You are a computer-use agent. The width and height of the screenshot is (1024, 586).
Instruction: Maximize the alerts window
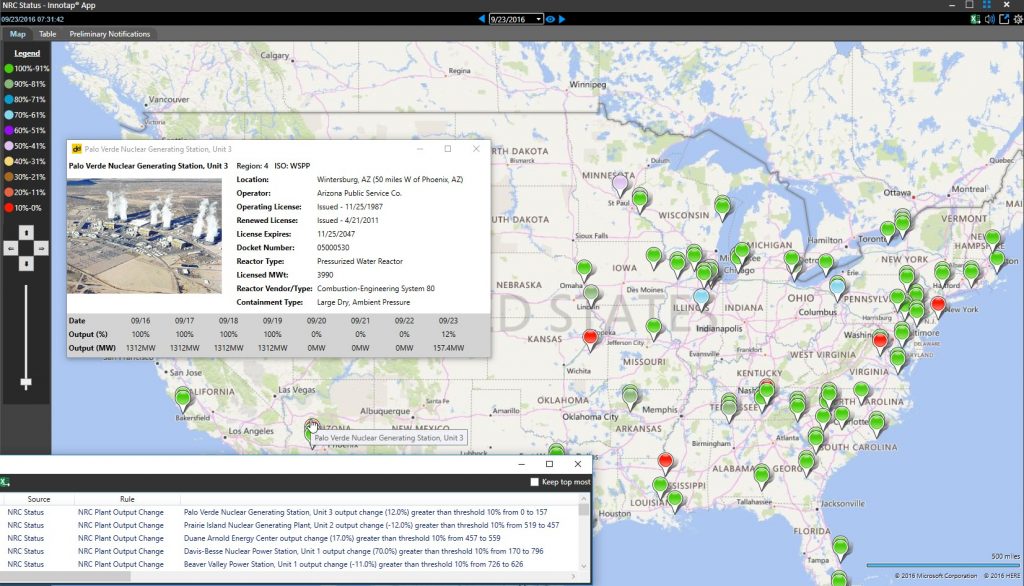coord(549,464)
